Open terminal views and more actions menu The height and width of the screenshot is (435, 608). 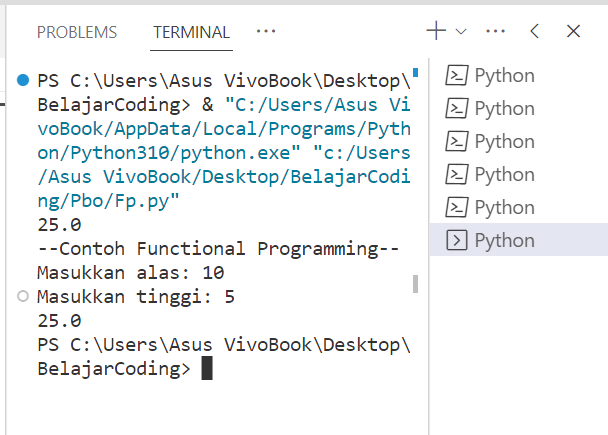[x=495, y=31]
